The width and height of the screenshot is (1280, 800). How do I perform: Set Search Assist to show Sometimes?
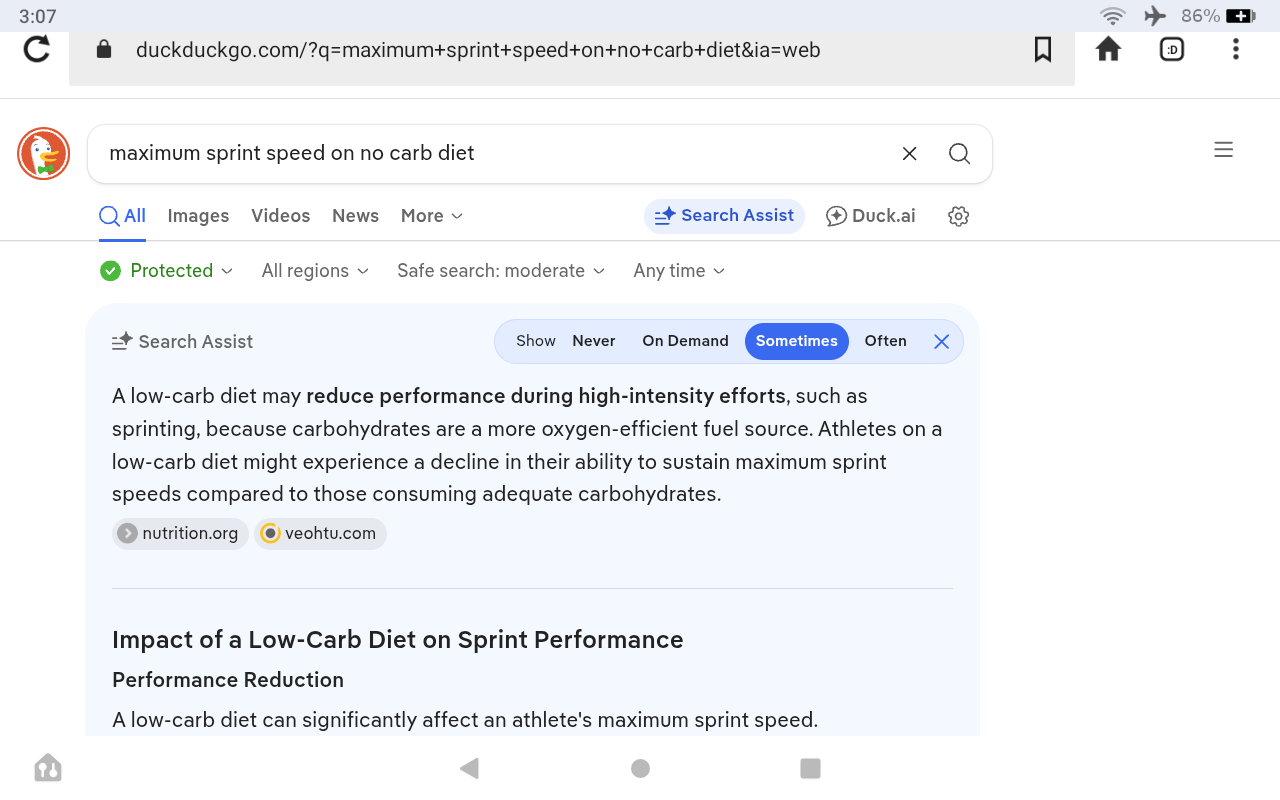[797, 341]
